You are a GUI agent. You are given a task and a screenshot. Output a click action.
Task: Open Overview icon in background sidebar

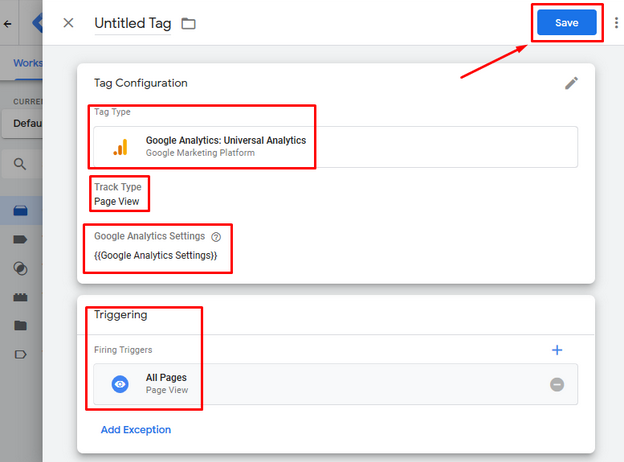pyautogui.click(x=20, y=211)
